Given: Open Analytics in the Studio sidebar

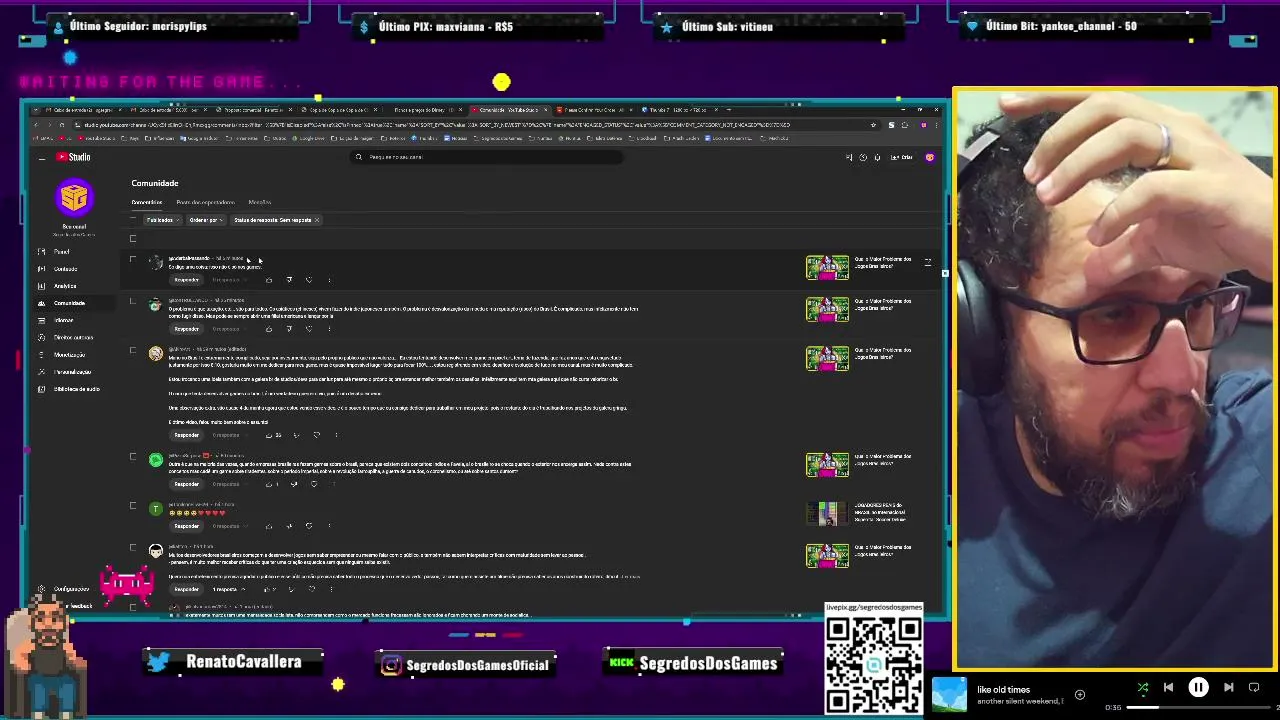Looking at the screenshot, I should (x=64, y=286).
